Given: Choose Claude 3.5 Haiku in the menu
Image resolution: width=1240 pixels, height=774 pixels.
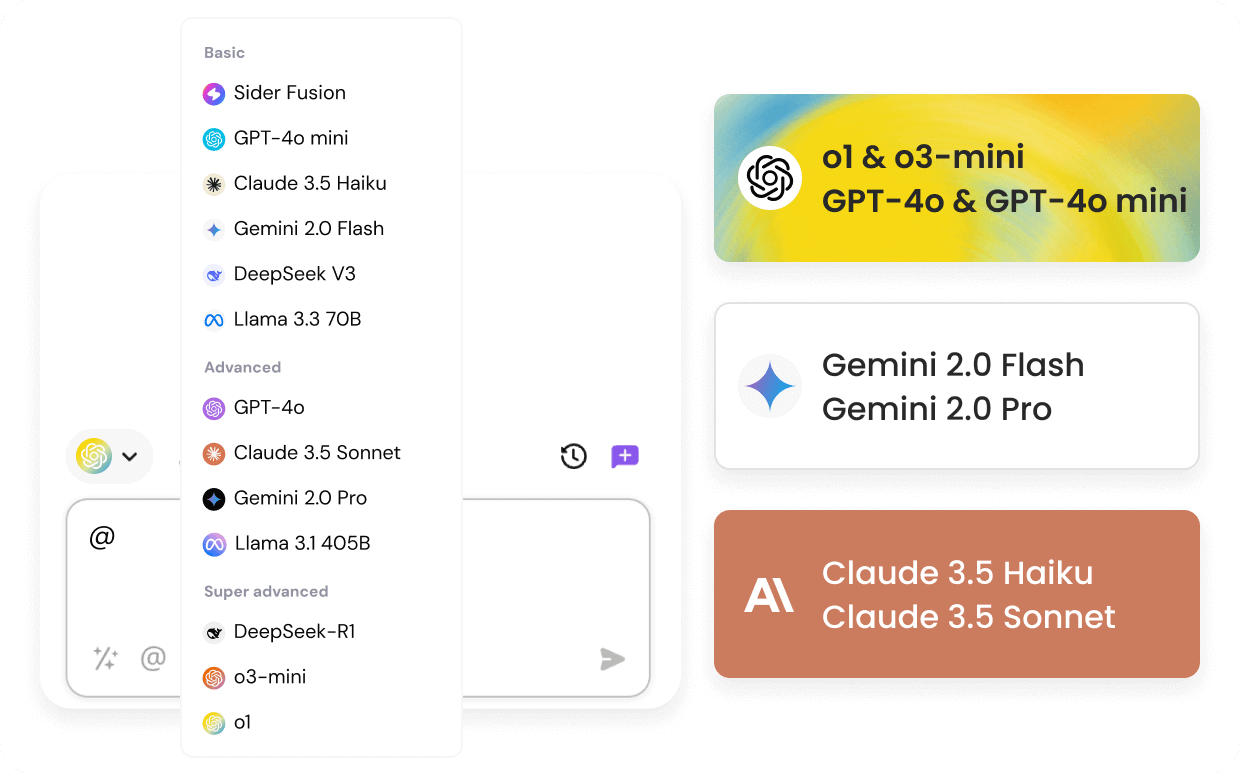Looking at the screenshot, I should 309,184.
